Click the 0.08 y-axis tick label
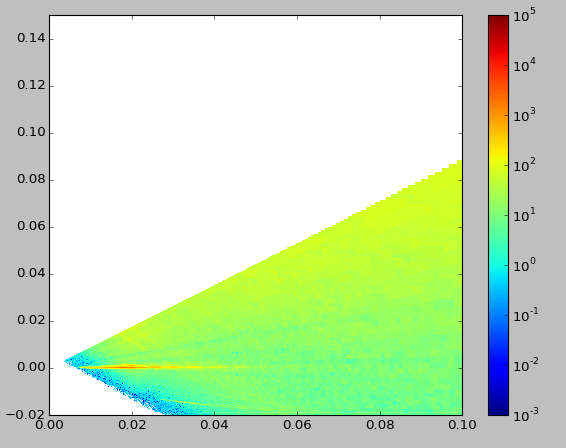The height and width of the screenshot is (448, 566). [31, 180]
